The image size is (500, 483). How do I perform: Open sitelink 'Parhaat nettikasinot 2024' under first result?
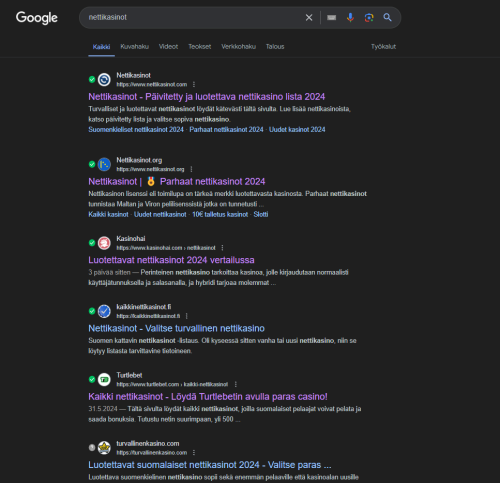click(226, 130)
